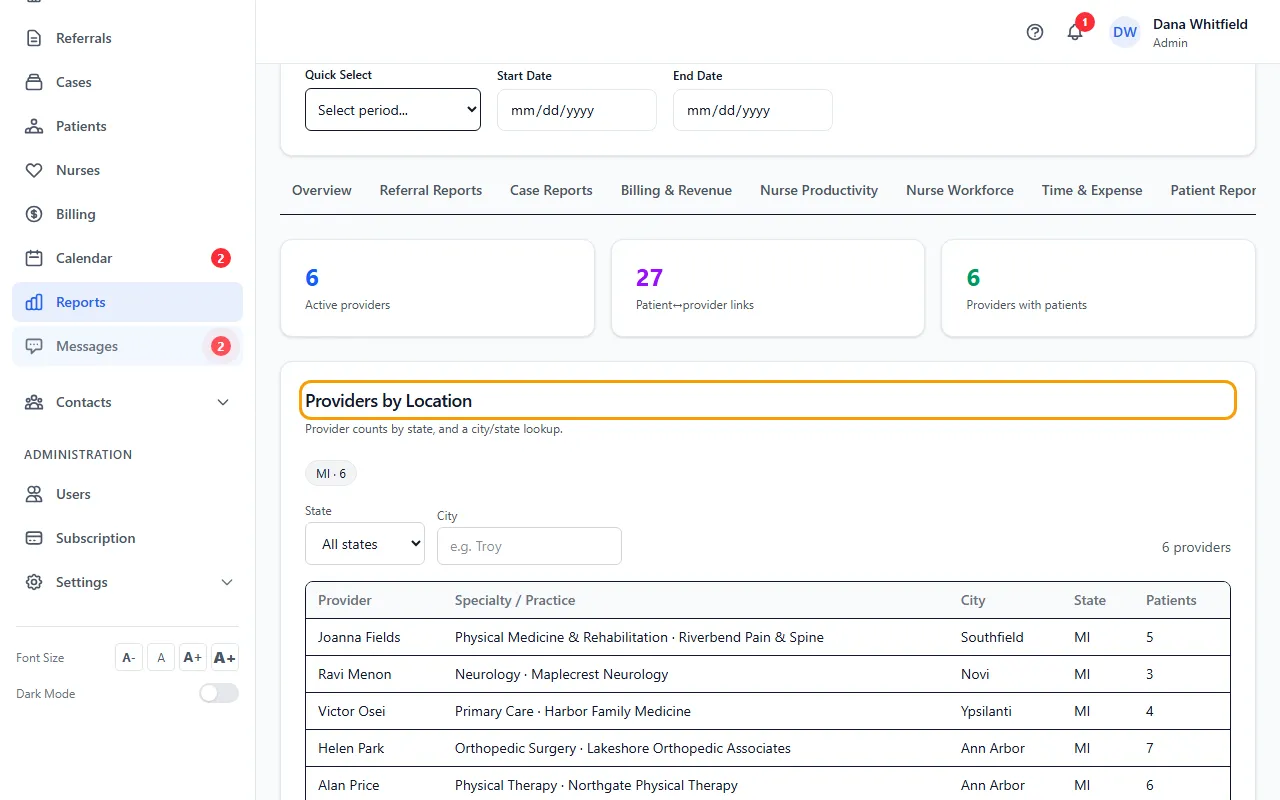Click the Patients column header
The image size is (1280, 800).
click(x=1171, y=600)
